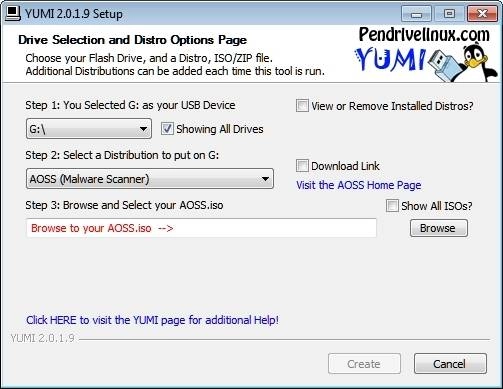Tick the Download Link checkbox
This screenshot has width=503, height=389.
pyautogui.click(x=302, y=166)
